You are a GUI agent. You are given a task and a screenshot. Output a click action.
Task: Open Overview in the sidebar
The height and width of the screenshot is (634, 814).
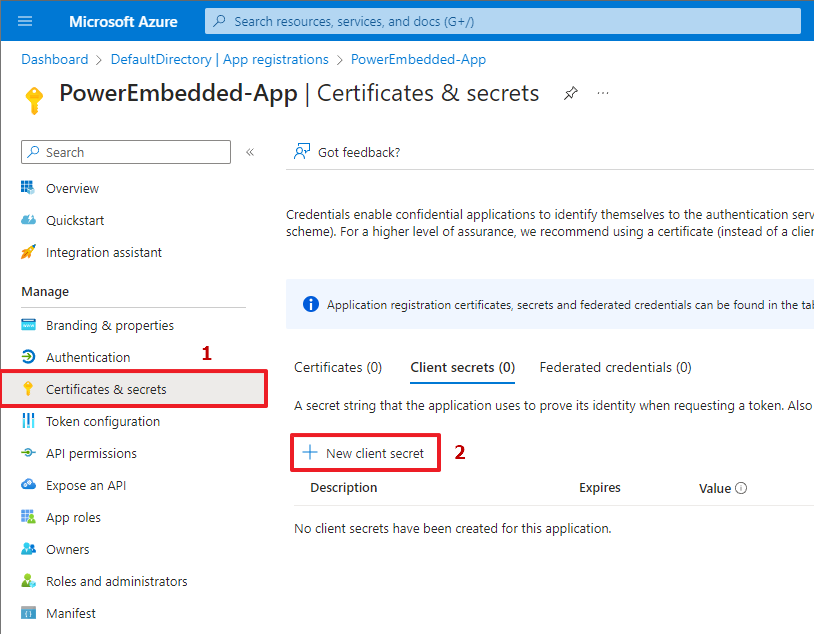[72, 188]
